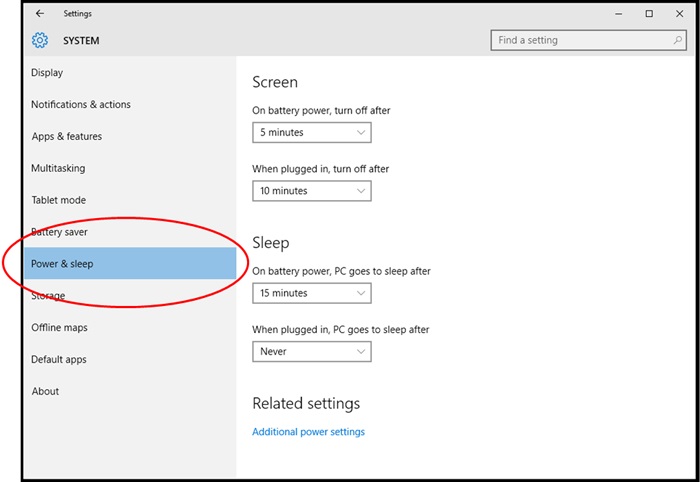Close the Settings window
700x482 pixels.
pos(677,14)
